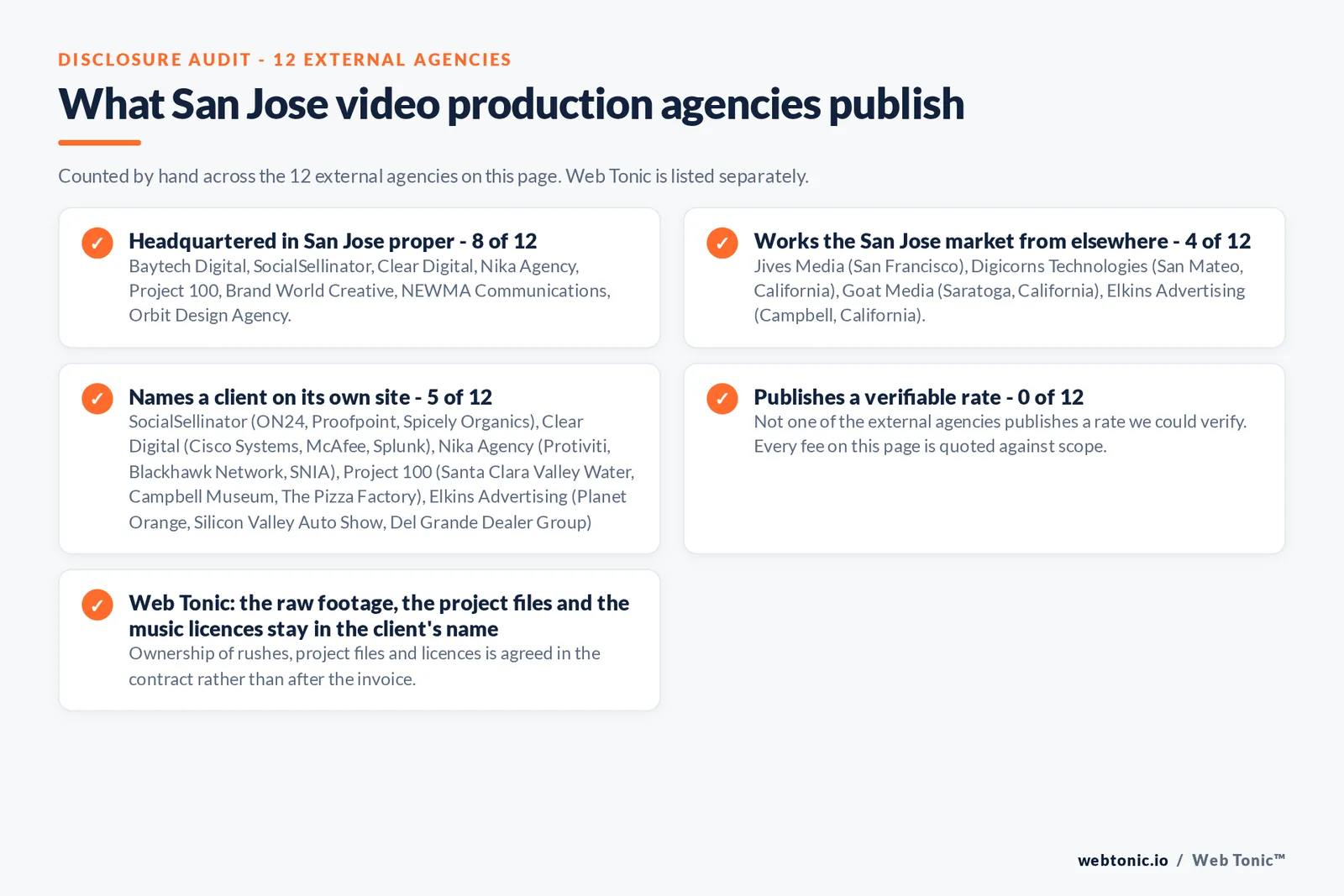The width and height of the screenshot is (1344, 896).
Task: Click the checkmark icon beside Works the San Jose market
Action: (x=722, y=243)
